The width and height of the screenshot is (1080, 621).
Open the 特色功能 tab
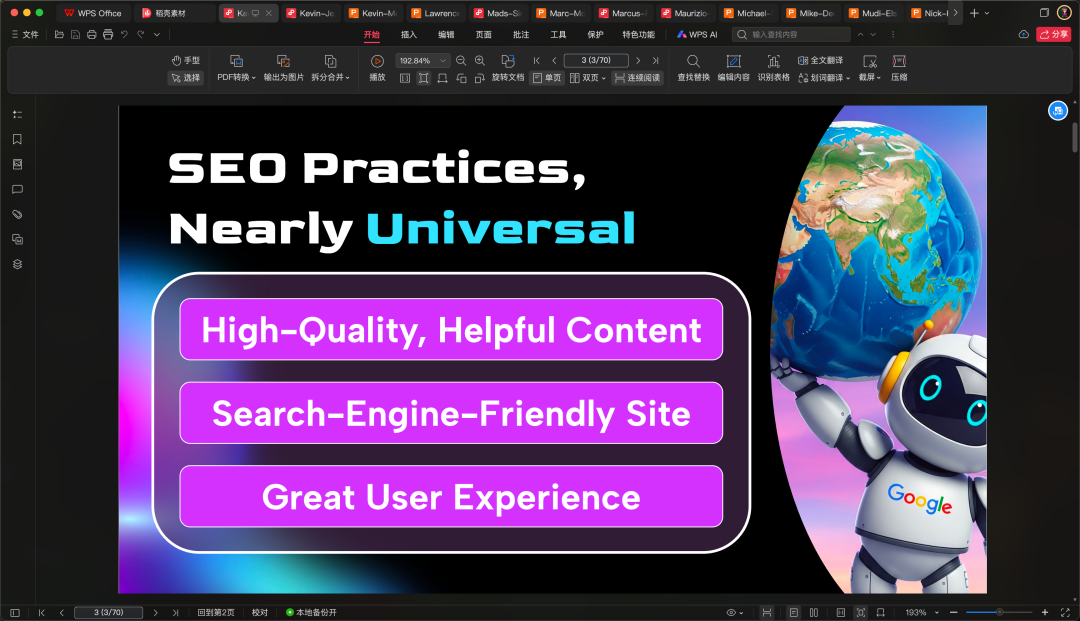pyautogui.click(x=639, y=34)
